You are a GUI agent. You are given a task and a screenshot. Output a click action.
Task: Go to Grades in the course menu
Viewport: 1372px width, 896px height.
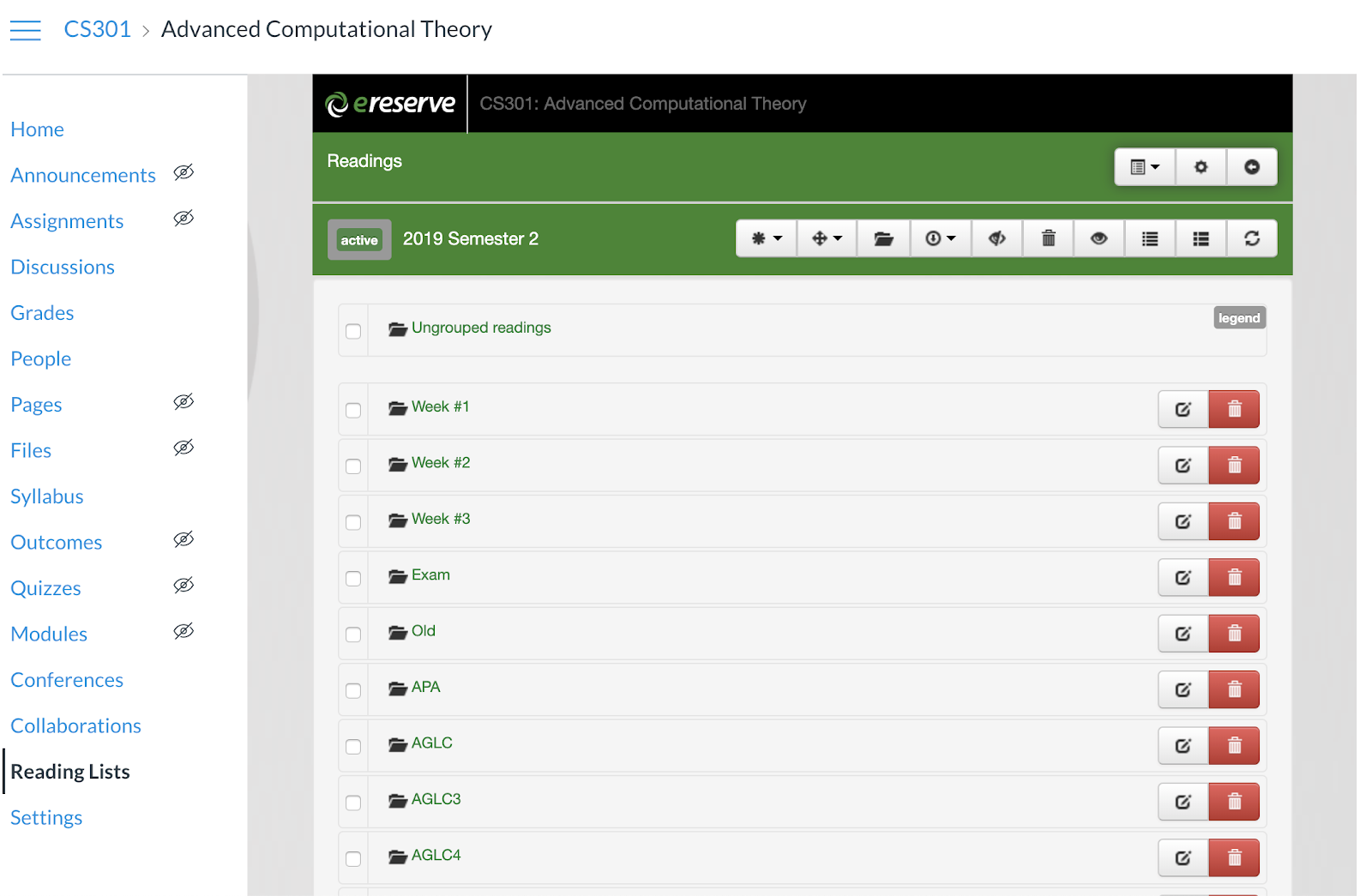click(42, 313)
